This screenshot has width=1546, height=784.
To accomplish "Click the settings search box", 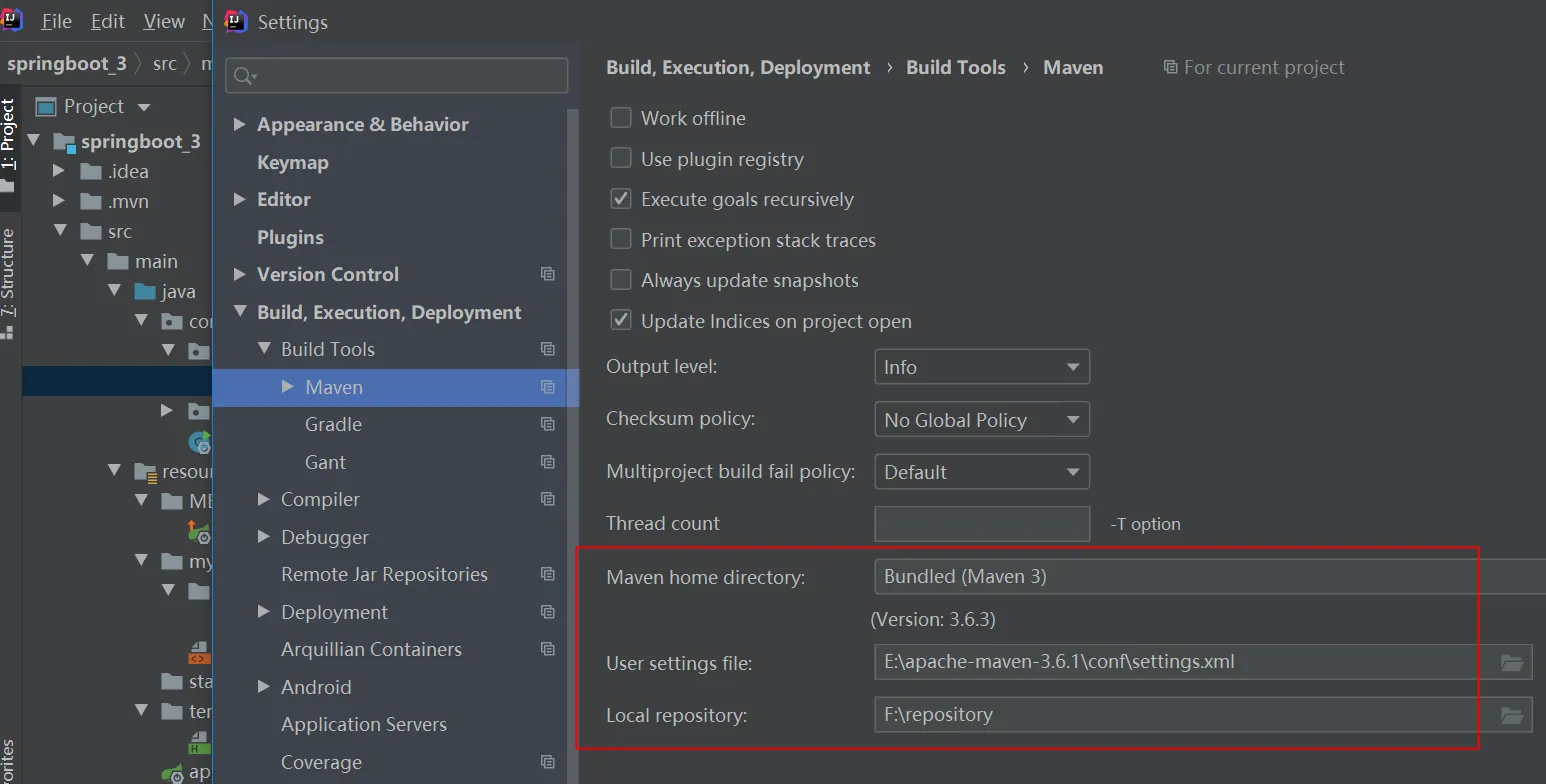I will point(397,76).
